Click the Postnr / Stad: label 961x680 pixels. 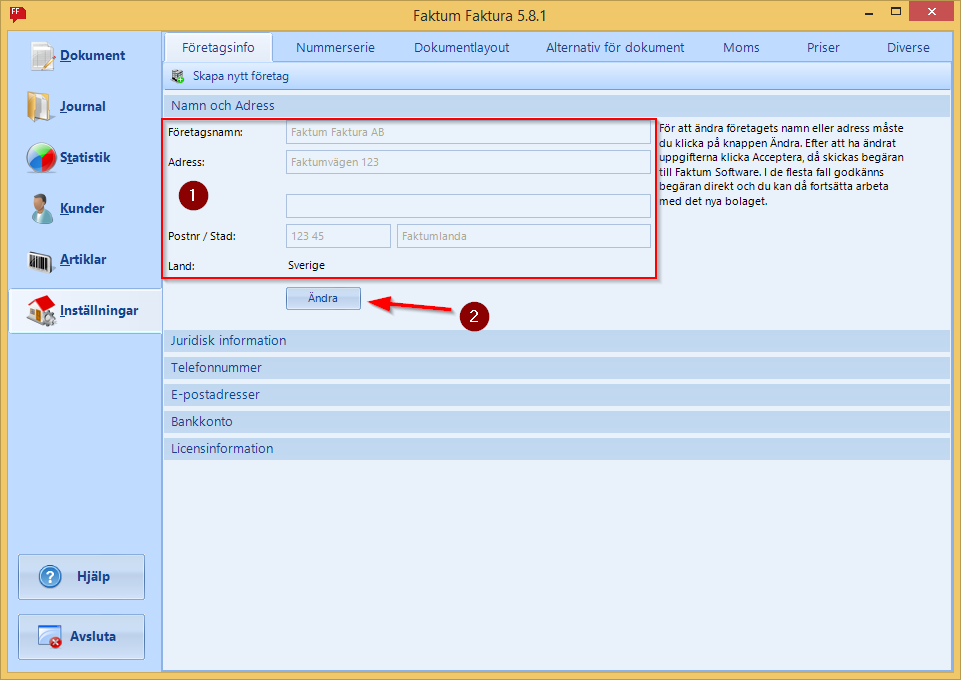[x=202, y=236]
